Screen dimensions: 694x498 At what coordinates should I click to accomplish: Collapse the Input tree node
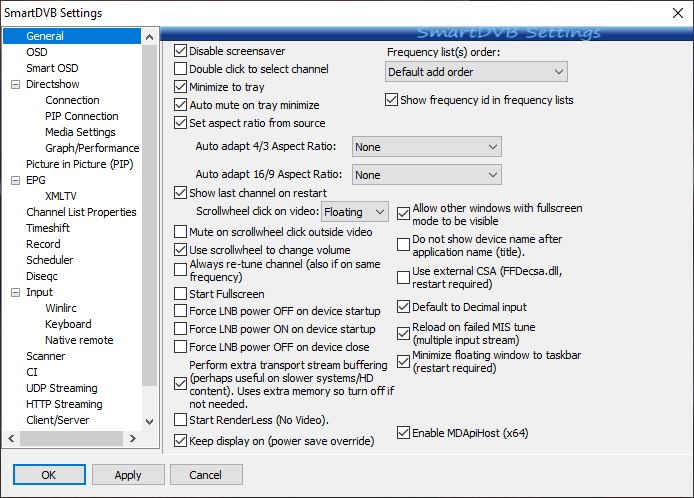click(x=15, y=292)
